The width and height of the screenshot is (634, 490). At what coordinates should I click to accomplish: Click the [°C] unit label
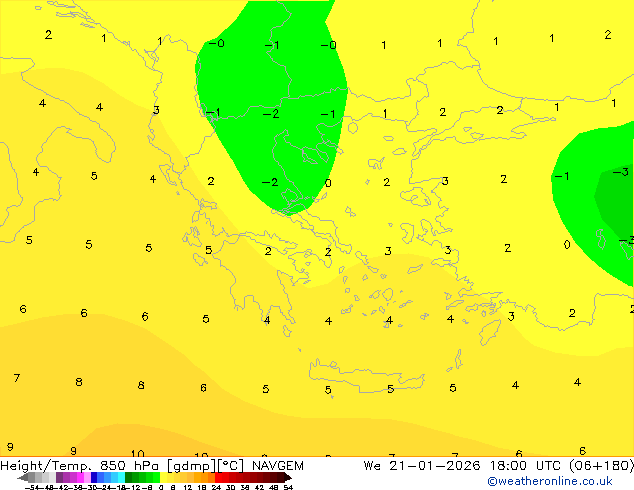[x=230, y=466]
